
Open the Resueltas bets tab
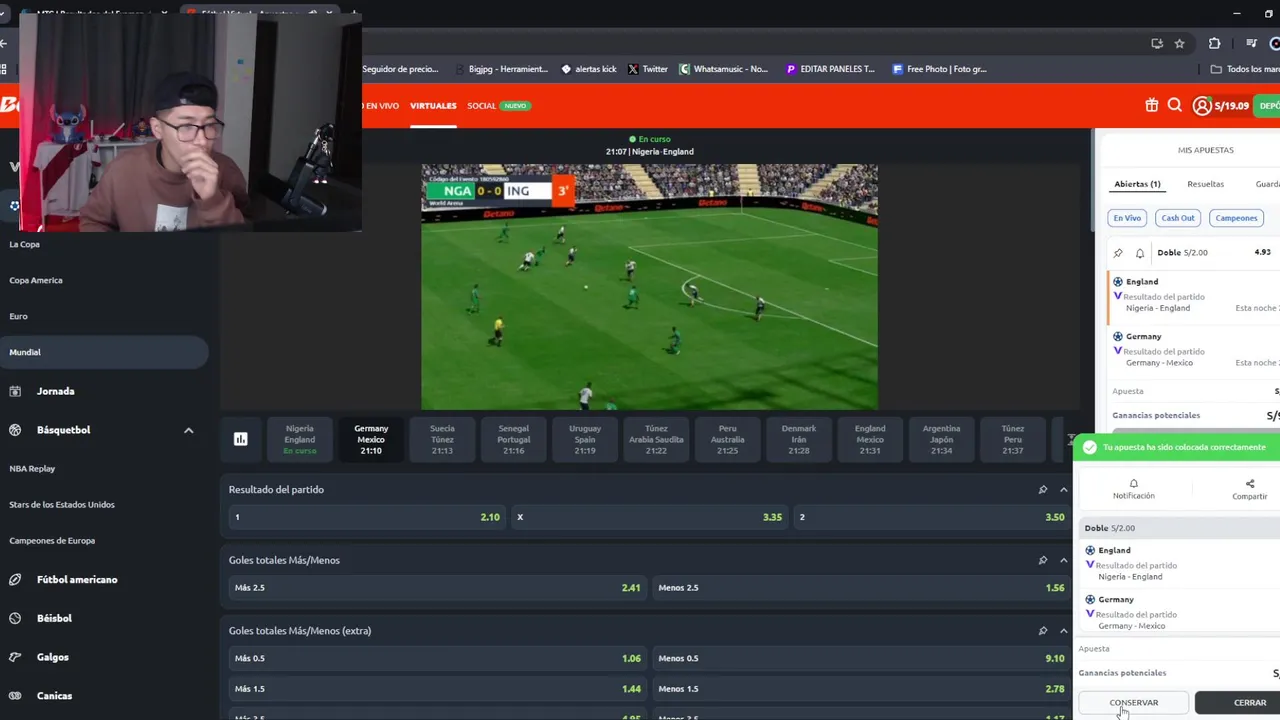point(1205,184)
